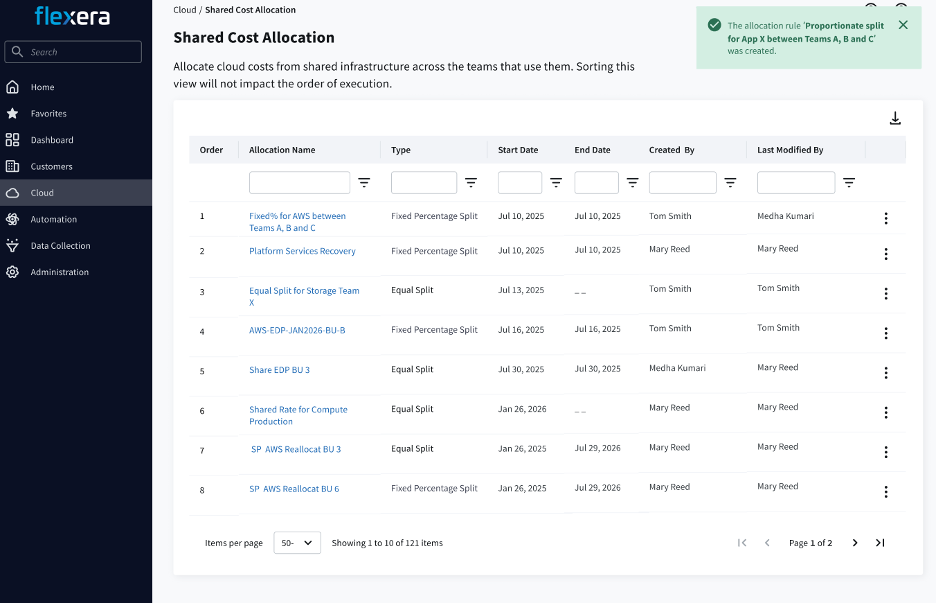Jump to the last page arrow

tap(880, 543)
